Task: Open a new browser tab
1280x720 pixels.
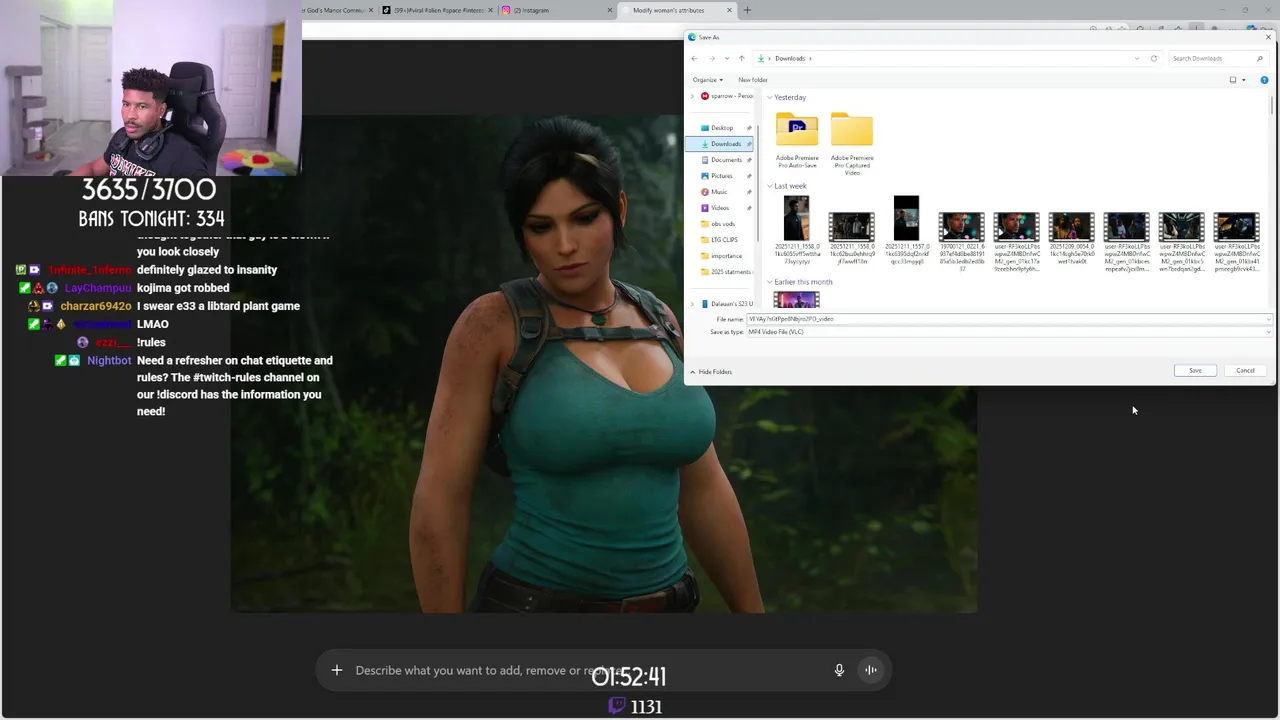Action: pyautogui.click(x=747, y=10)
